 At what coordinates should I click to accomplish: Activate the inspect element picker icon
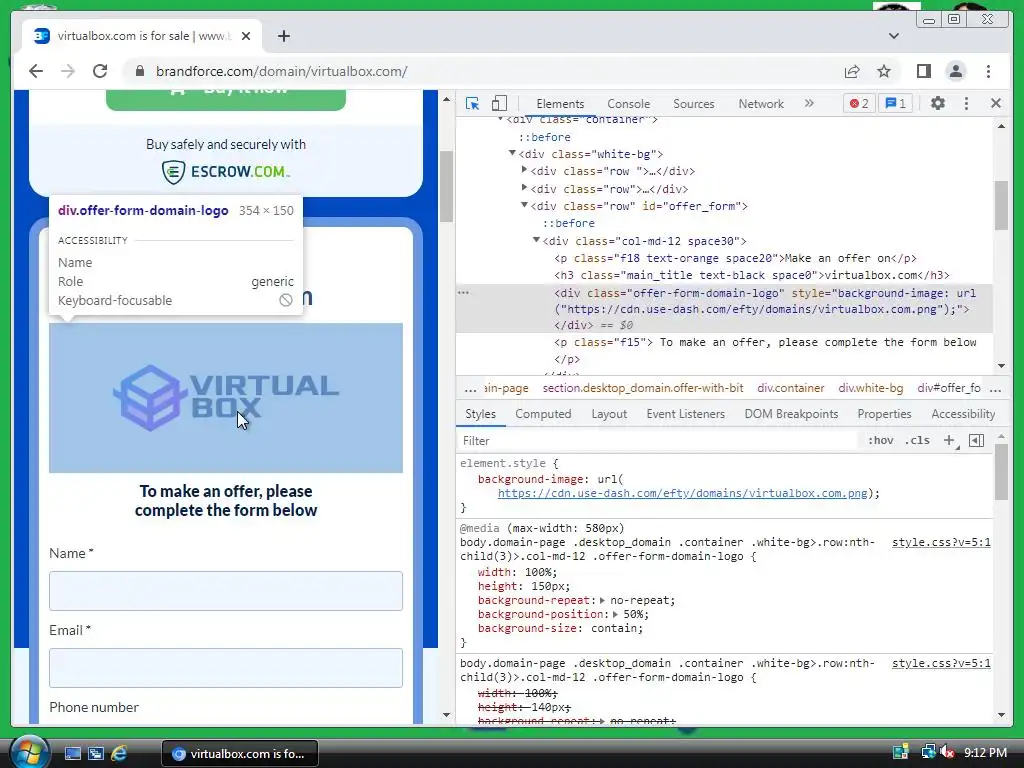pyautogui.click(x=472, y=103)
